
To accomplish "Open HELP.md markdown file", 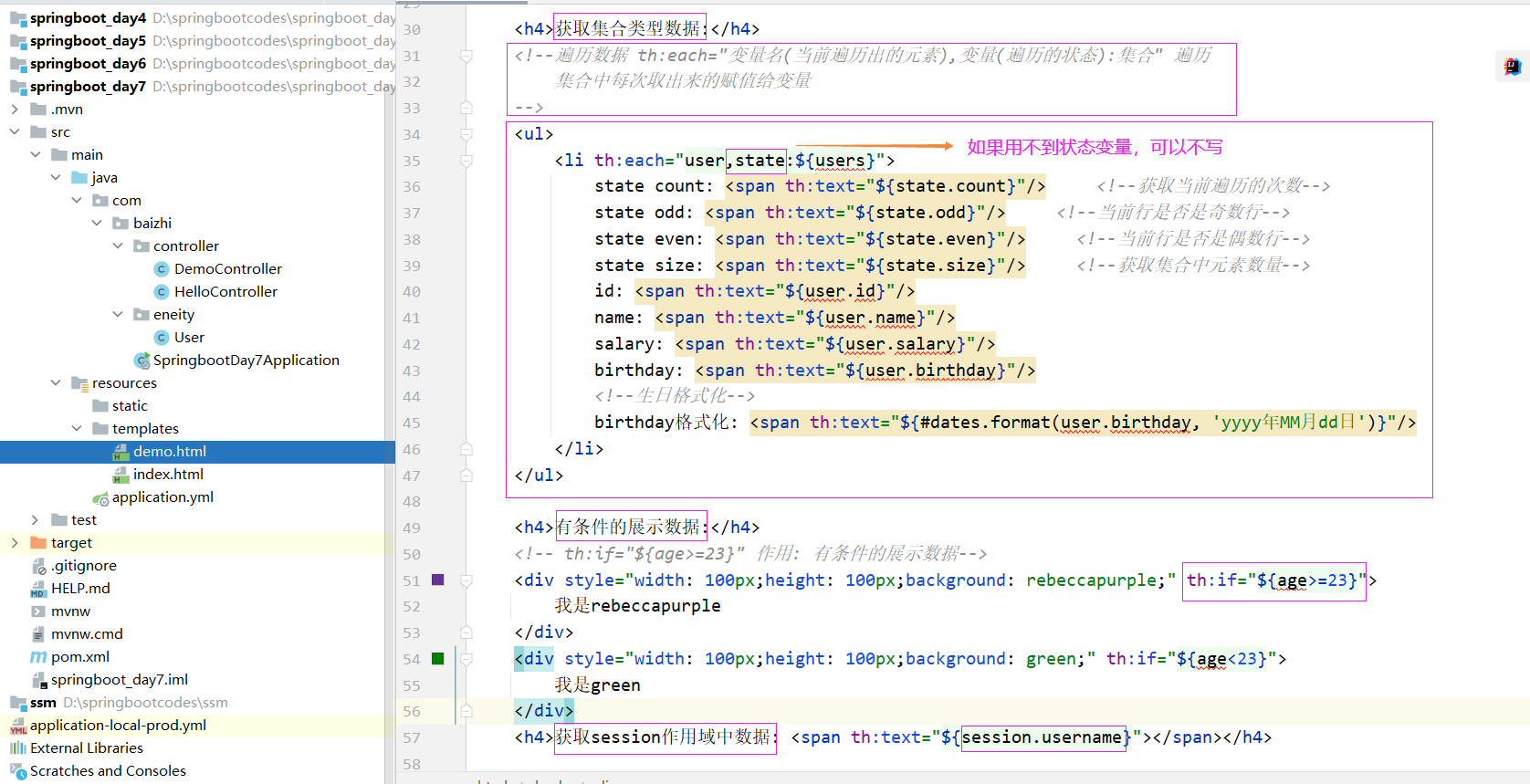I will pos(80,588).
